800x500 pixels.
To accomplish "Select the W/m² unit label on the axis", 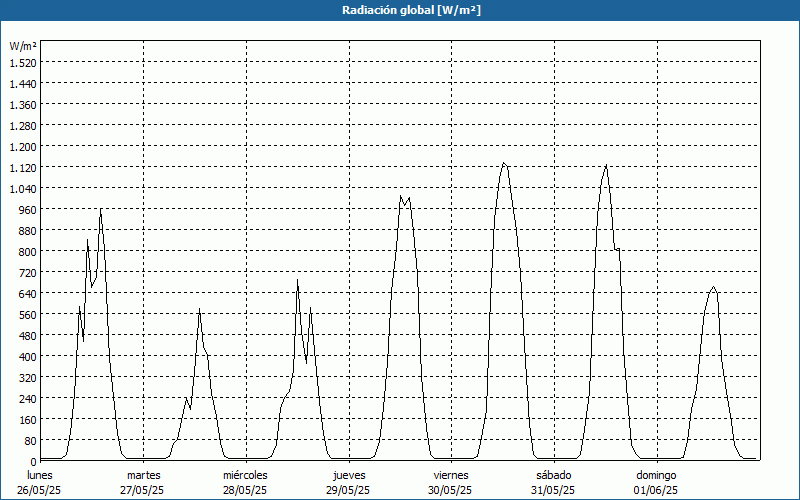I will 23,46.
